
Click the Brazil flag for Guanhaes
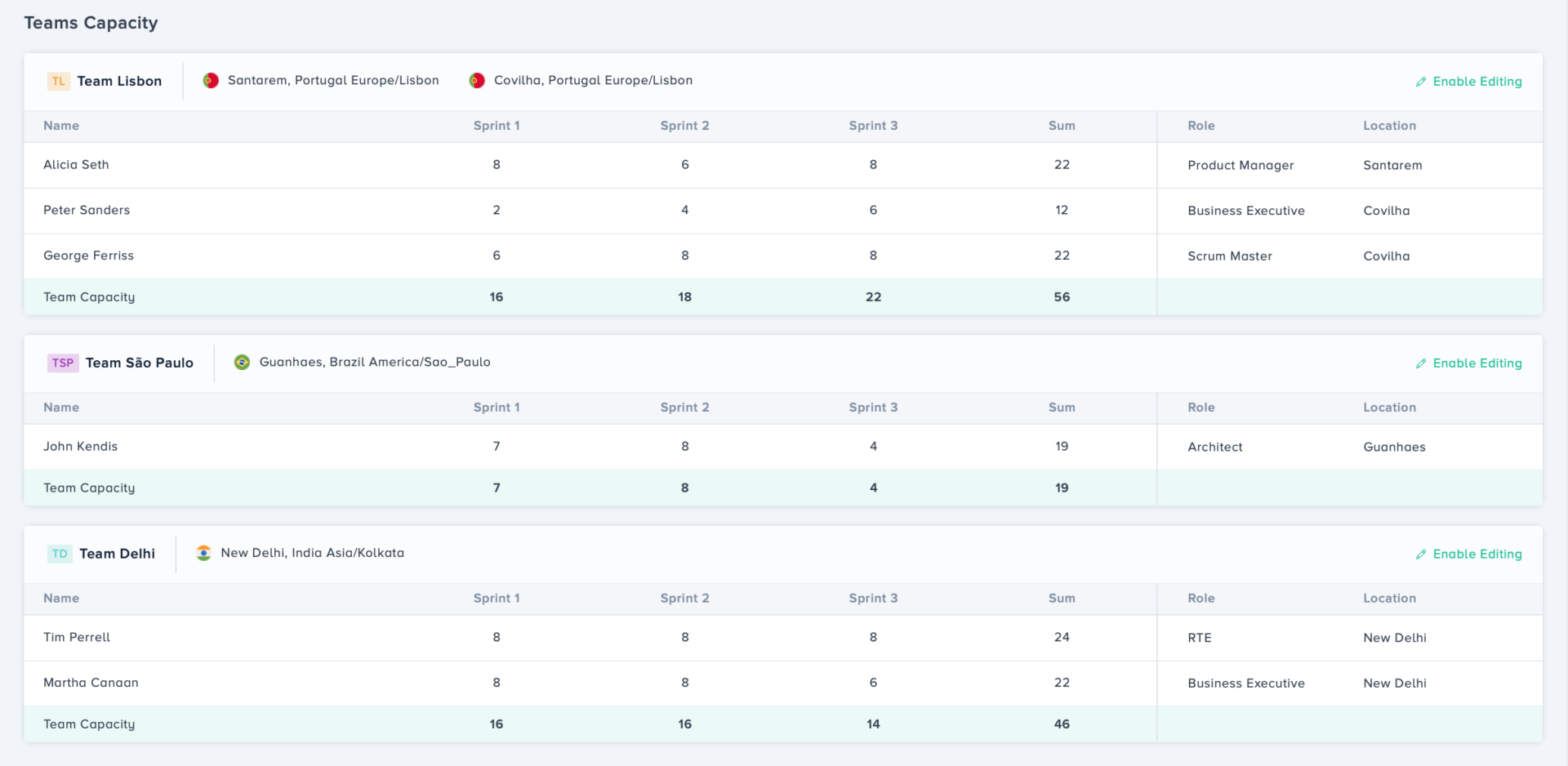tap(241, 362)
